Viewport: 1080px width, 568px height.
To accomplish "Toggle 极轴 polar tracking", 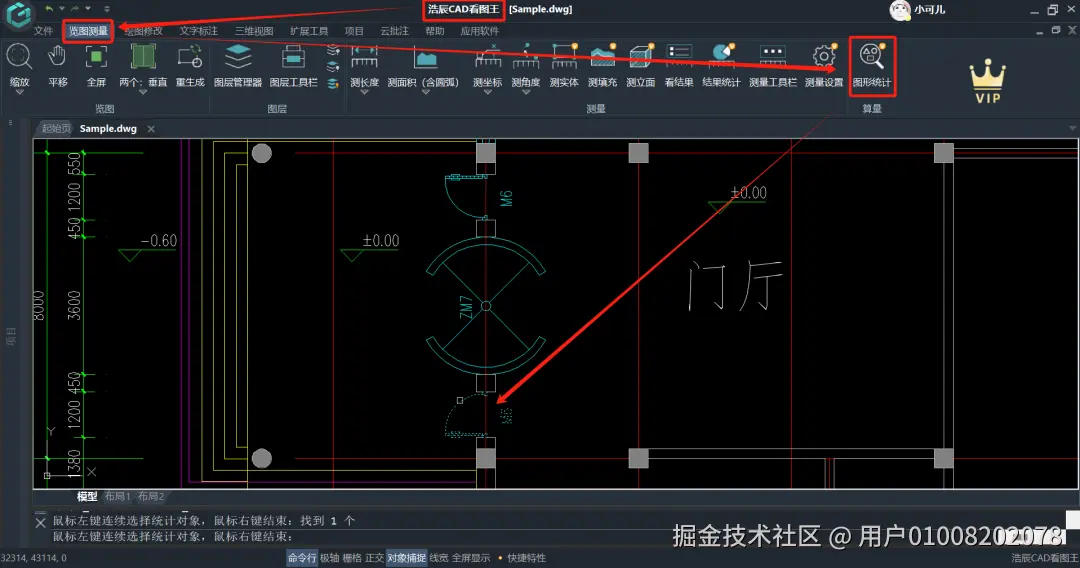I will 329,558.
